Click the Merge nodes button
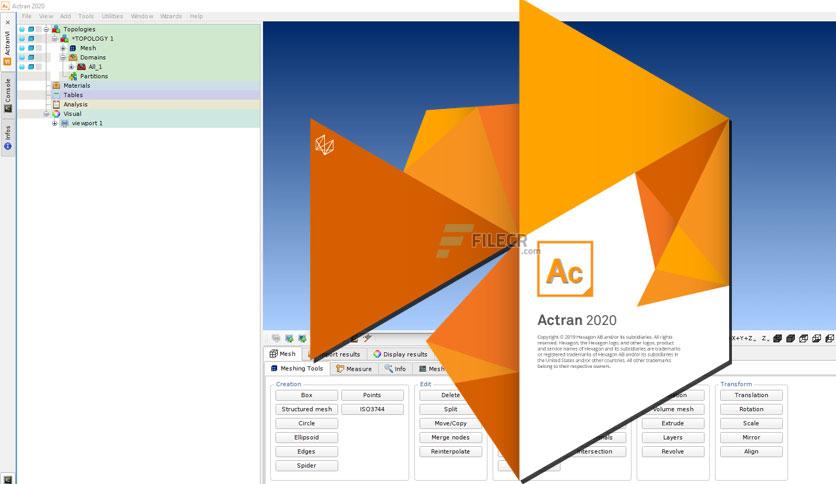 pyautogui.click(x=451, y=437)
